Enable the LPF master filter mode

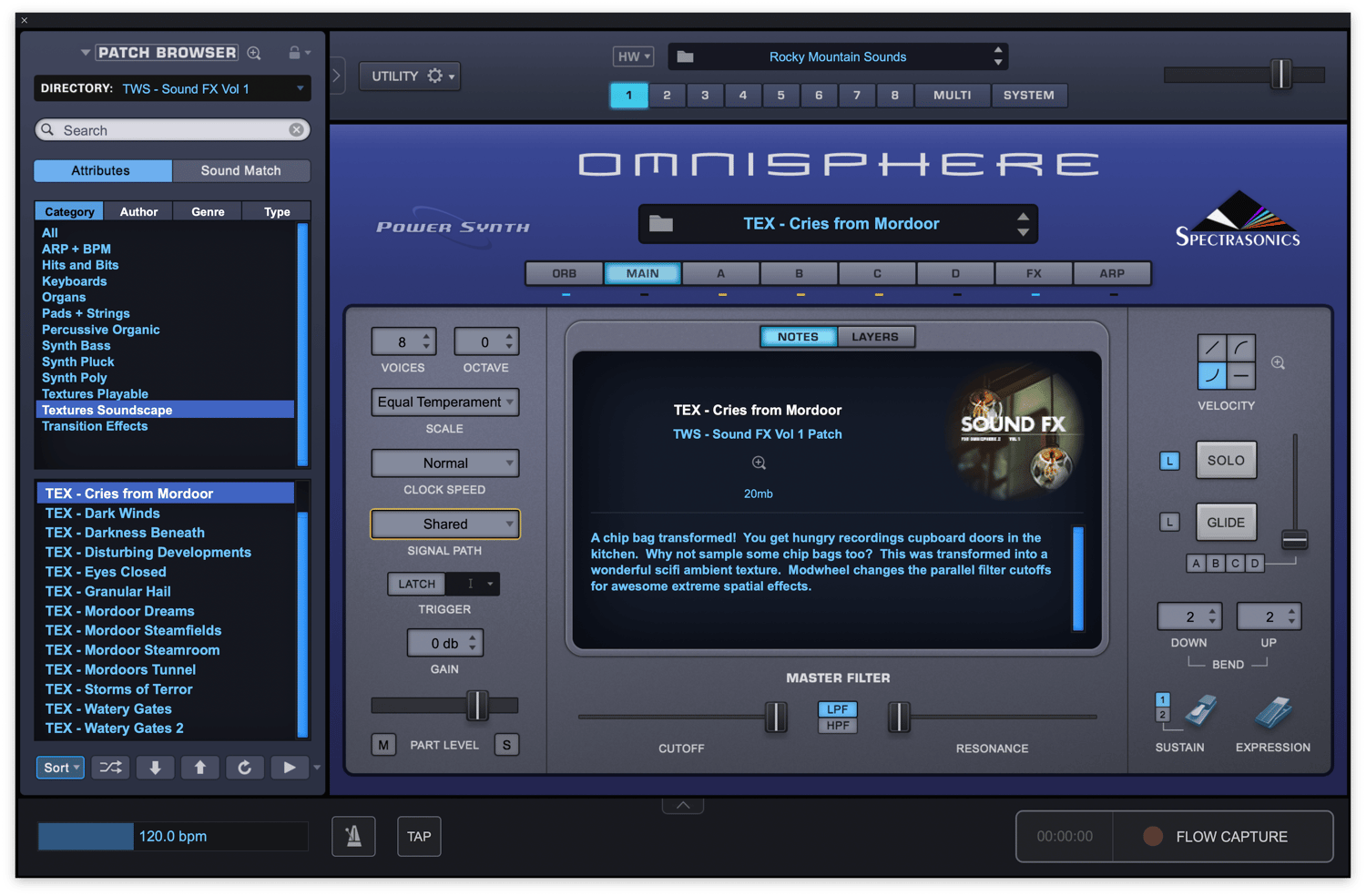pos(837,709)
